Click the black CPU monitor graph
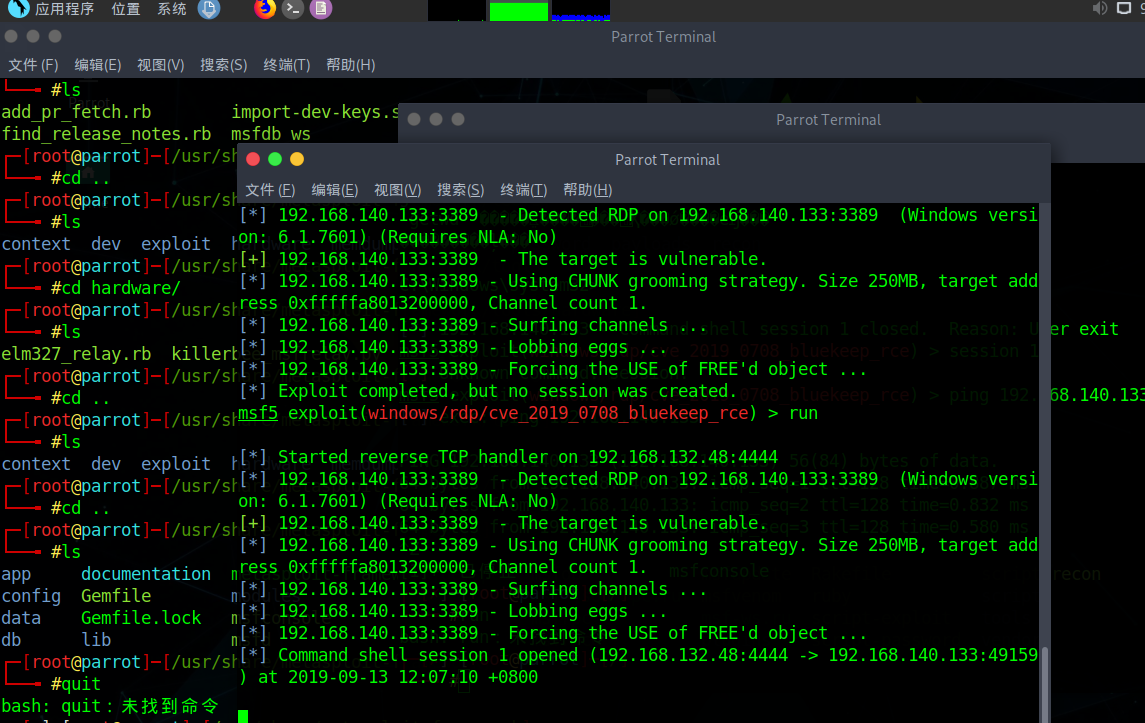This screenshot has height=723, width=1145. click(x=456, y=11)
